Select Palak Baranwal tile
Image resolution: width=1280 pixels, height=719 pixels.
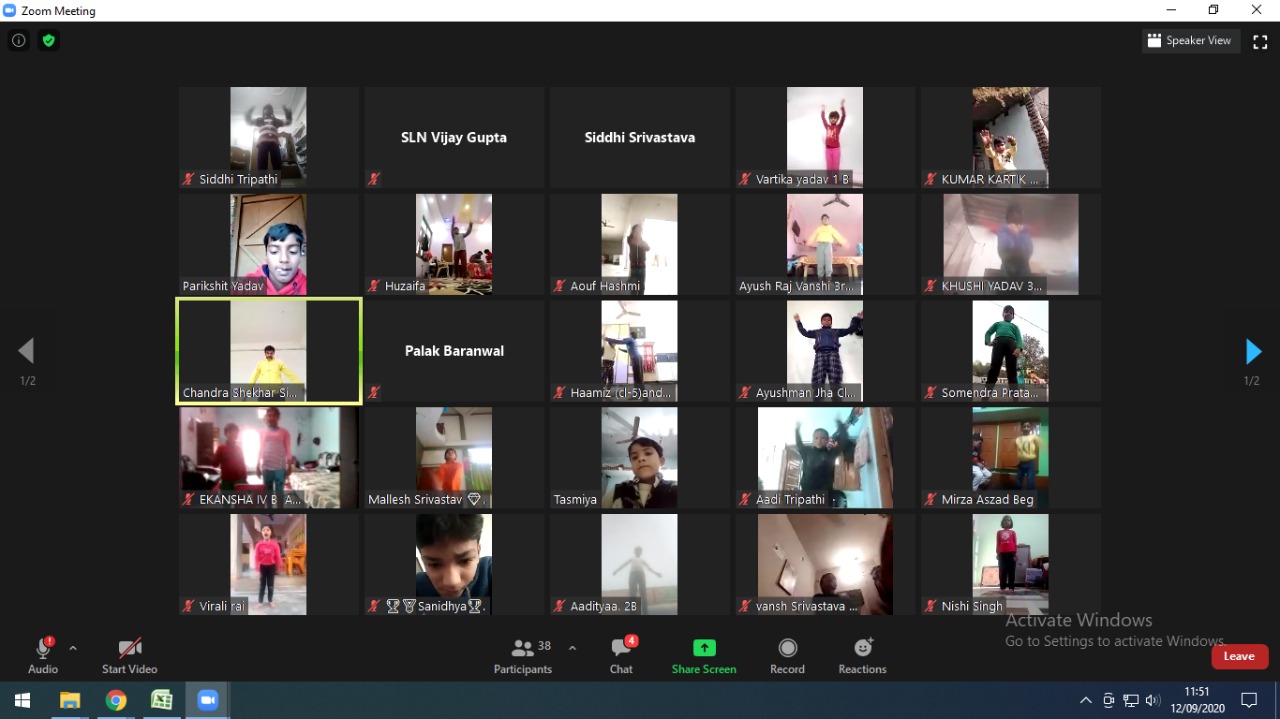454,351
